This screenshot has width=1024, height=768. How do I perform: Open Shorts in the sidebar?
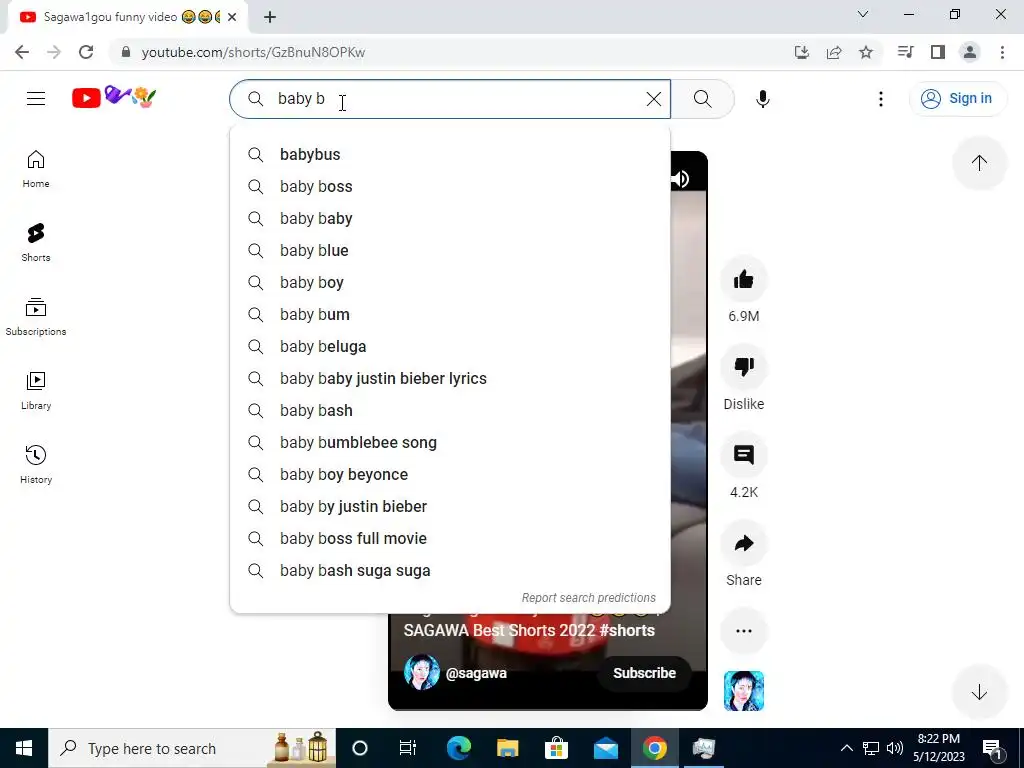(36, 243)
